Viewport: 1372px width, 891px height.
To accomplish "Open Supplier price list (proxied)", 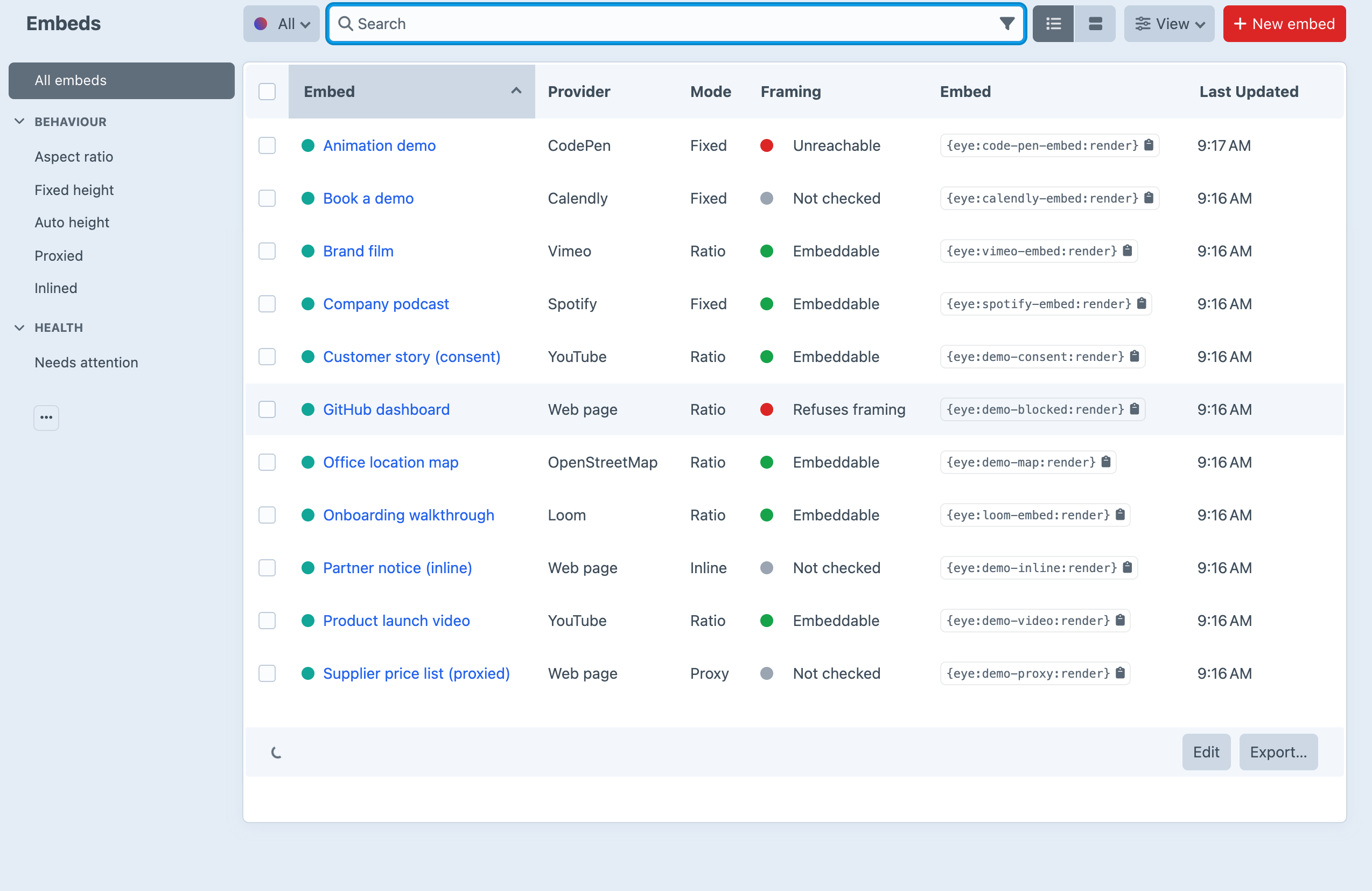I will (416, 673).
